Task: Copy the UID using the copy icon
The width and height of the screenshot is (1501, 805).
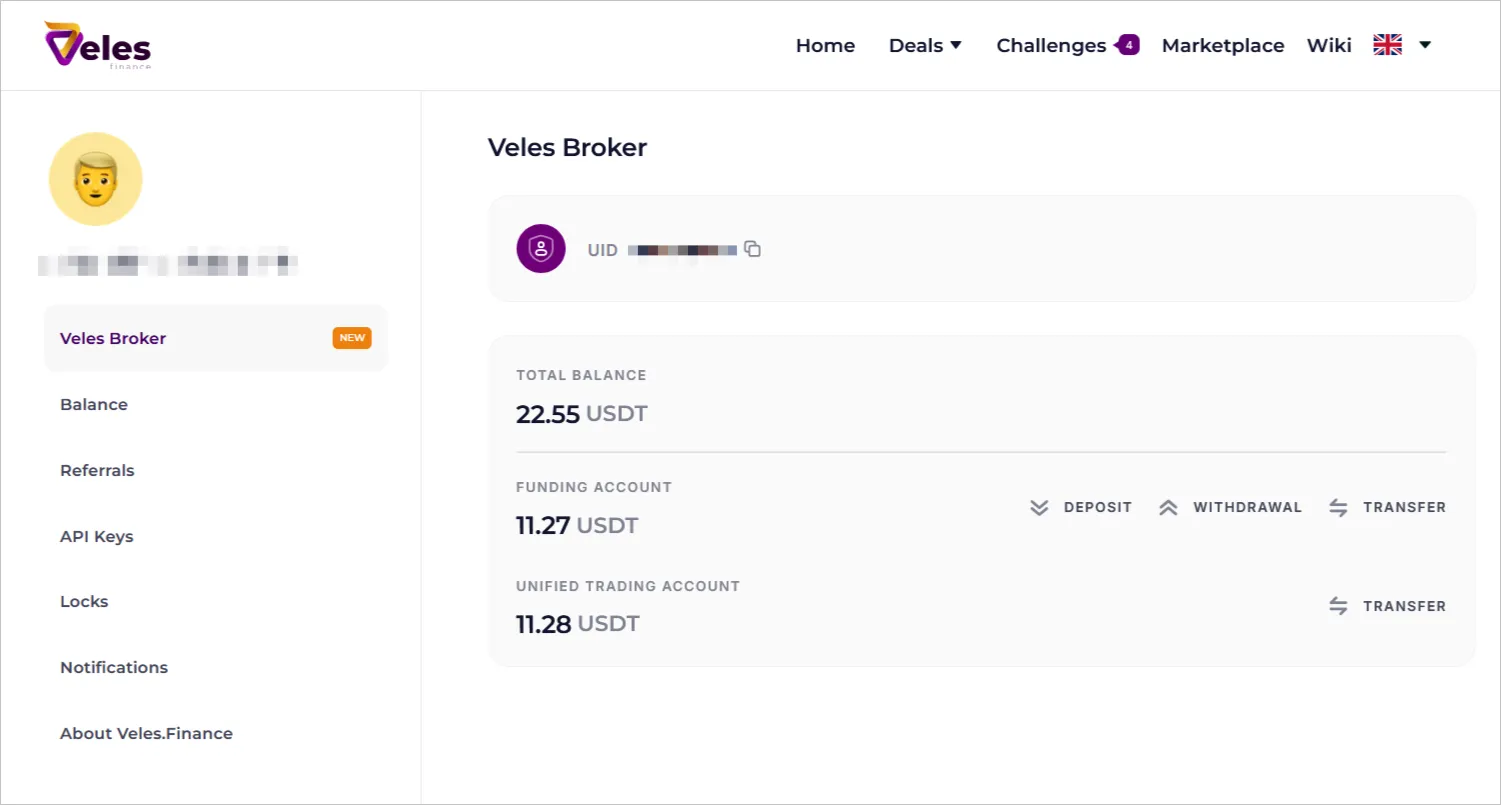Action: point(752,249)
